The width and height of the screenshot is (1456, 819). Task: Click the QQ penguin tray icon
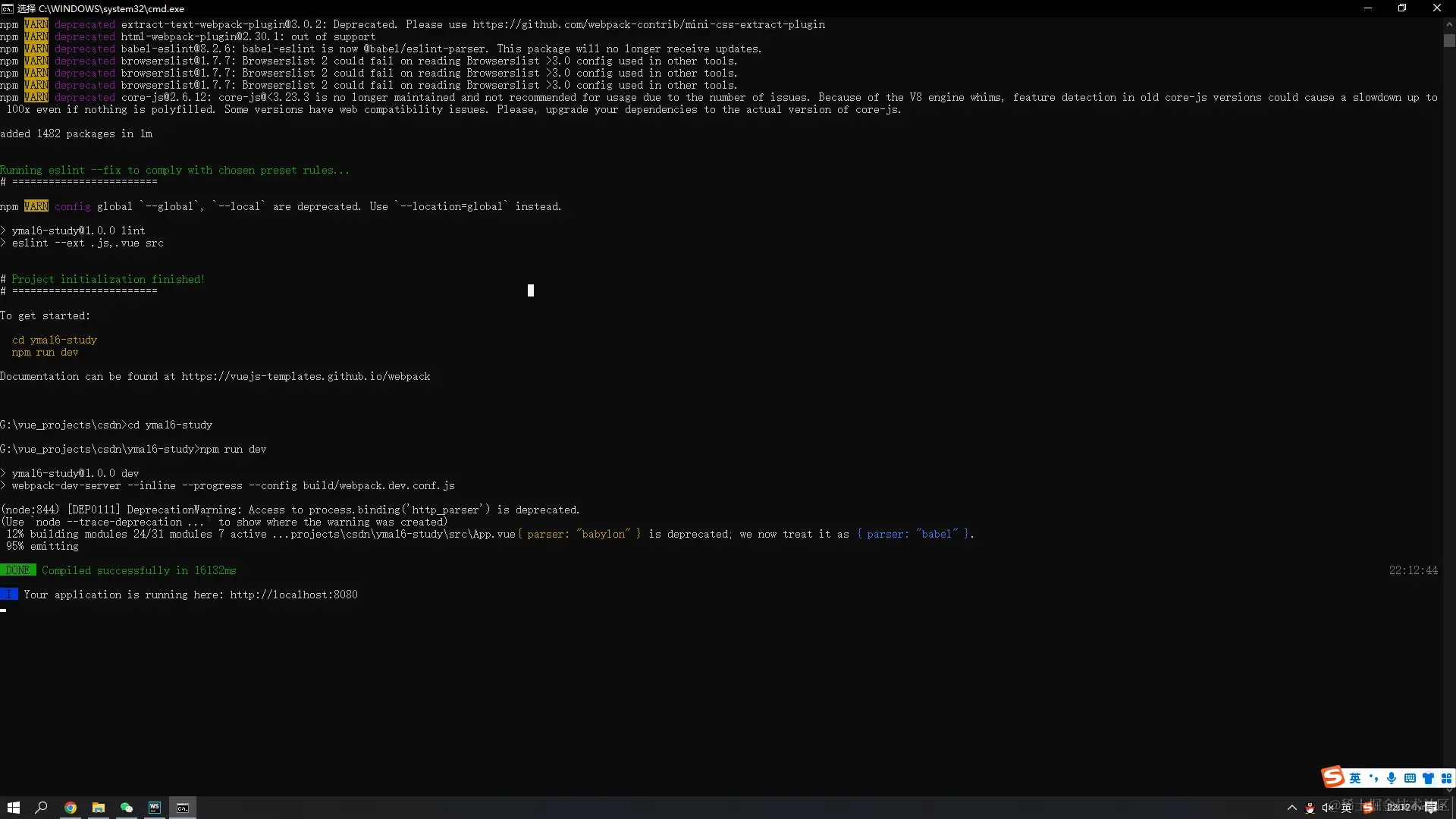click(1310, 808)
